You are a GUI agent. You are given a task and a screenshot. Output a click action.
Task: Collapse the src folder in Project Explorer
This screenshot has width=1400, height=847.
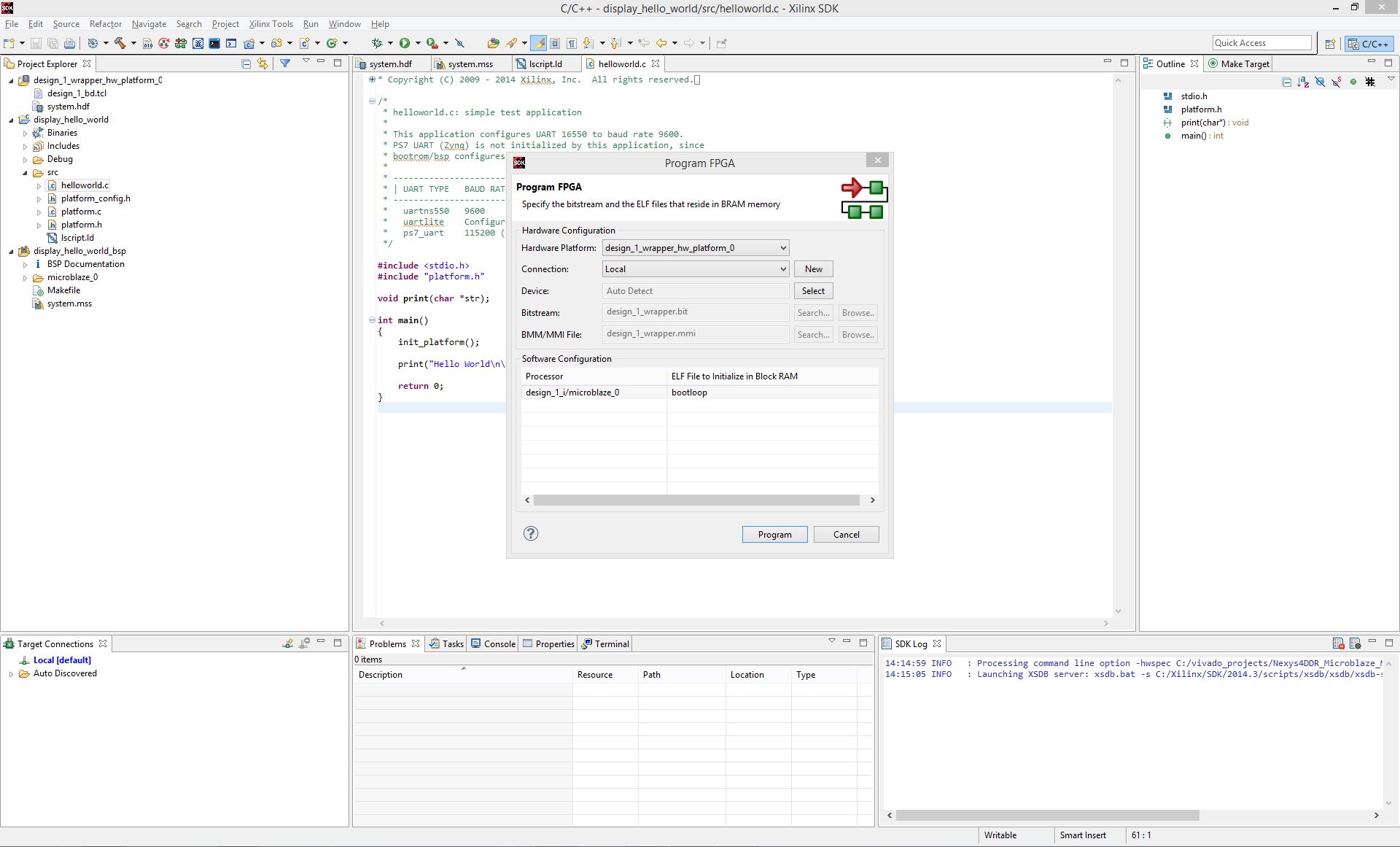coord(25,173)
